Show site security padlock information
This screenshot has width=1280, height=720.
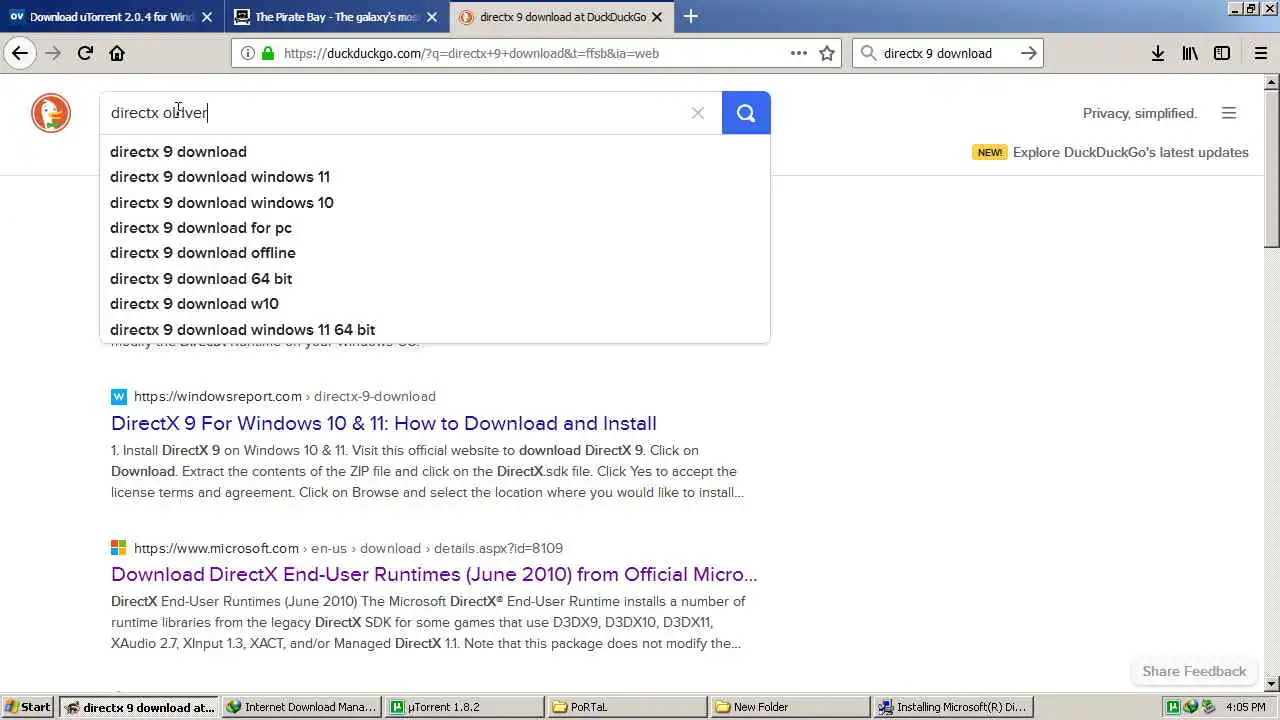267,53
